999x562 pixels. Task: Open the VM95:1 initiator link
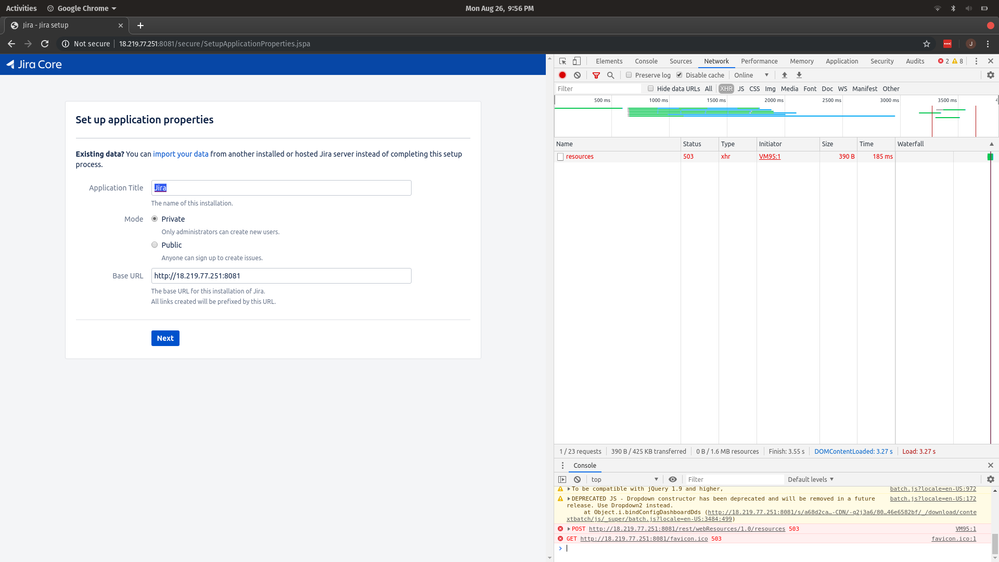769,157
